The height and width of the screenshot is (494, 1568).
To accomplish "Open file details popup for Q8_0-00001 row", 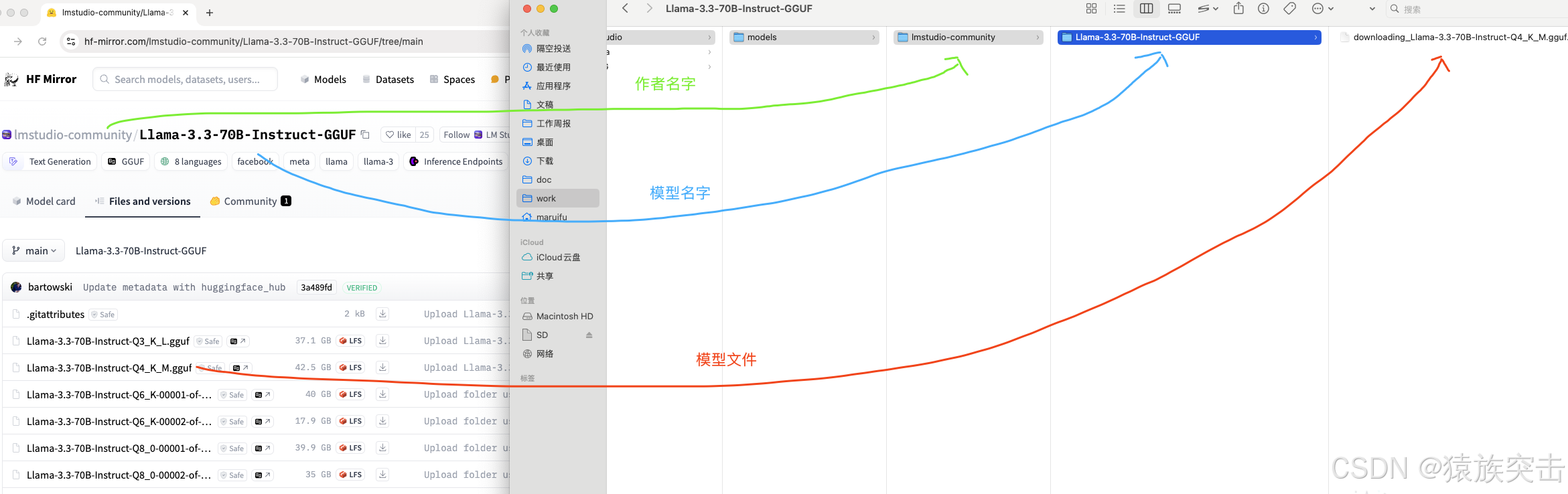I will (263, 448).
